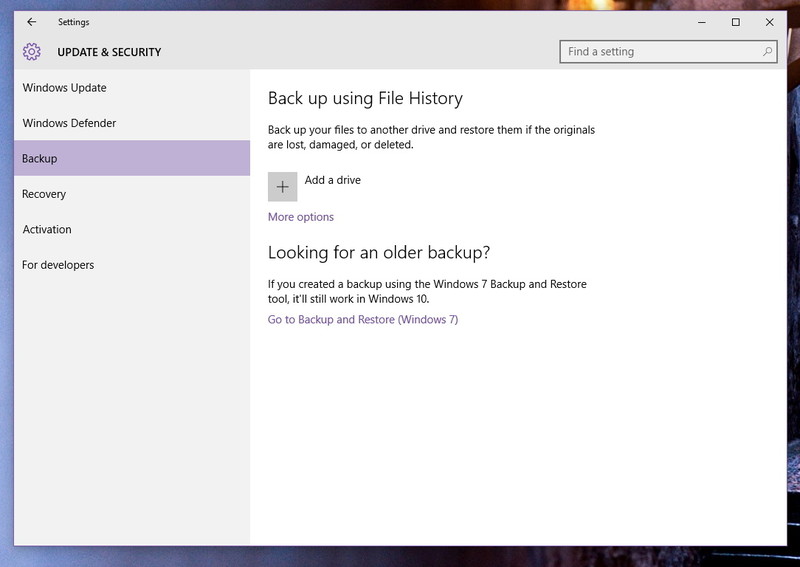Click the Settings title text
Image resolution: width=800 pixels, height=567 pixels.
coord(73,22)
